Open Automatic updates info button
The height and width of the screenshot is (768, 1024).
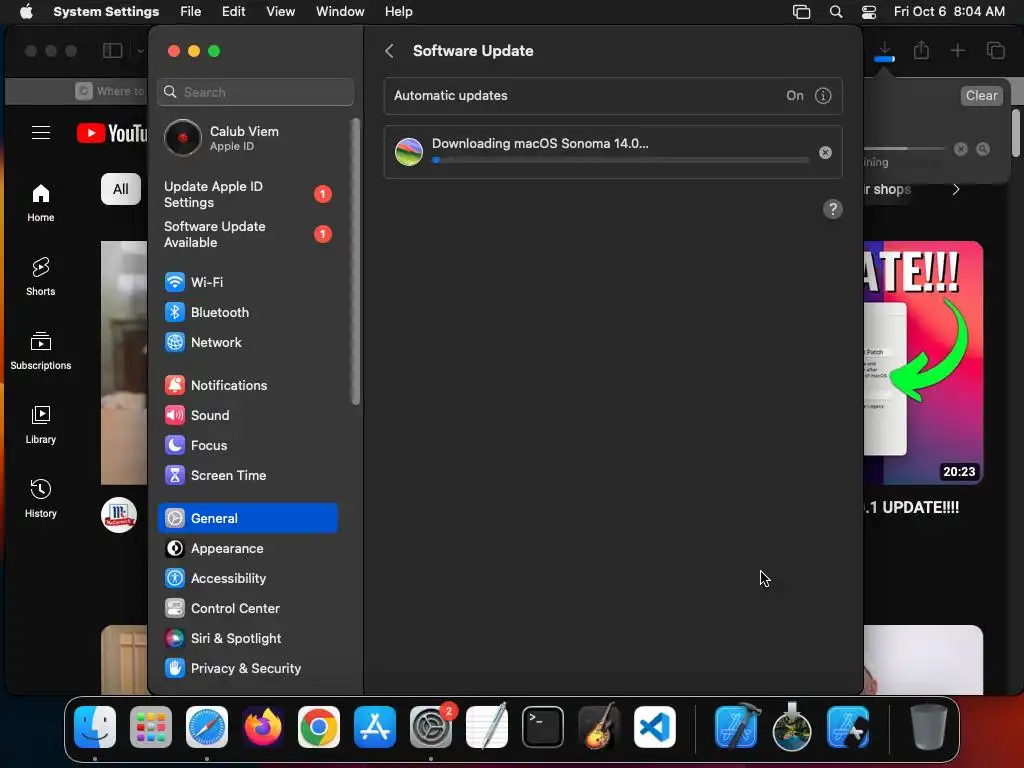pos(823,96)
